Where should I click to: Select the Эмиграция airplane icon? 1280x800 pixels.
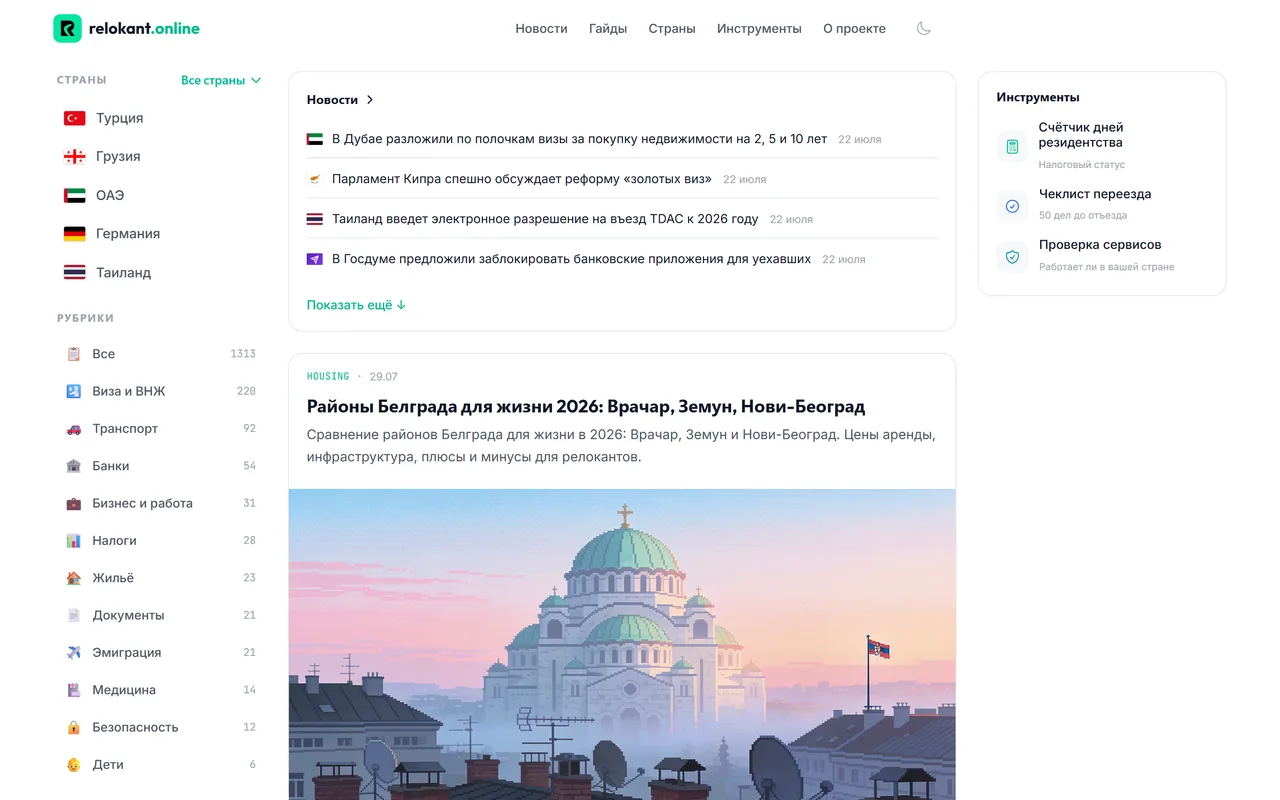[73, 652]
